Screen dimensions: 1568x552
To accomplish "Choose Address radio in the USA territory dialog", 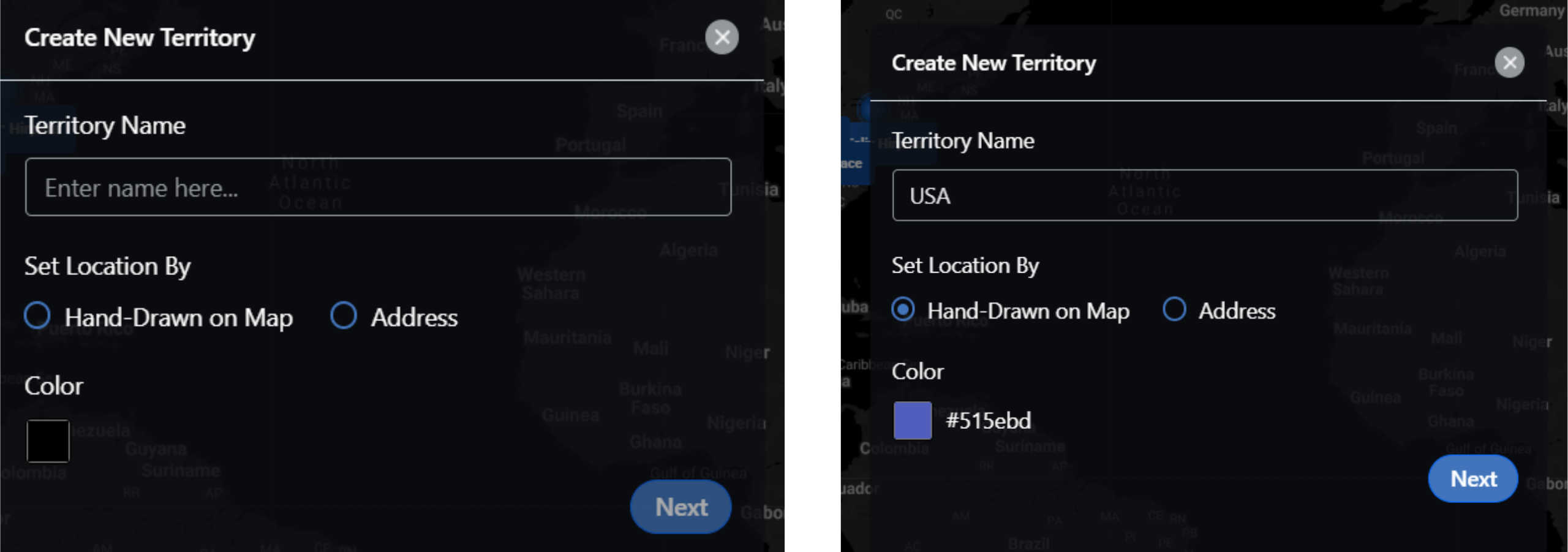I will coord(1174,309).
